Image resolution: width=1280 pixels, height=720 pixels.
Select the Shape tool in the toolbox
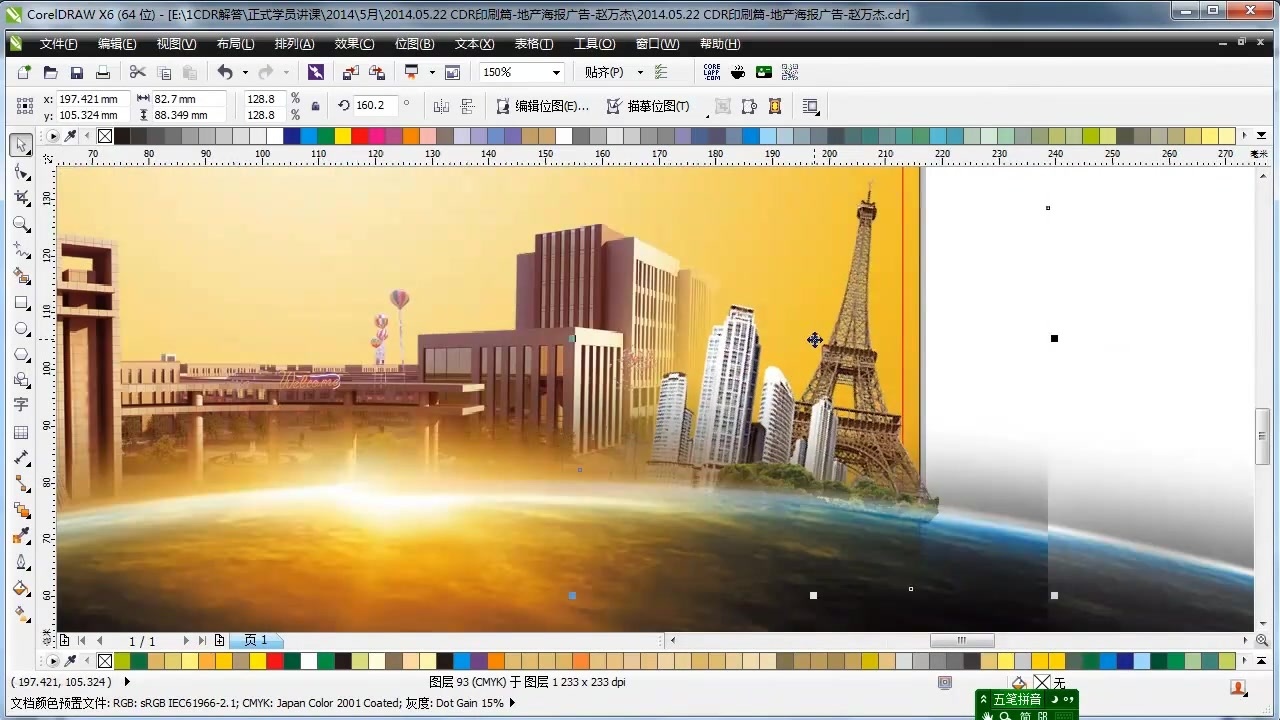21,172
